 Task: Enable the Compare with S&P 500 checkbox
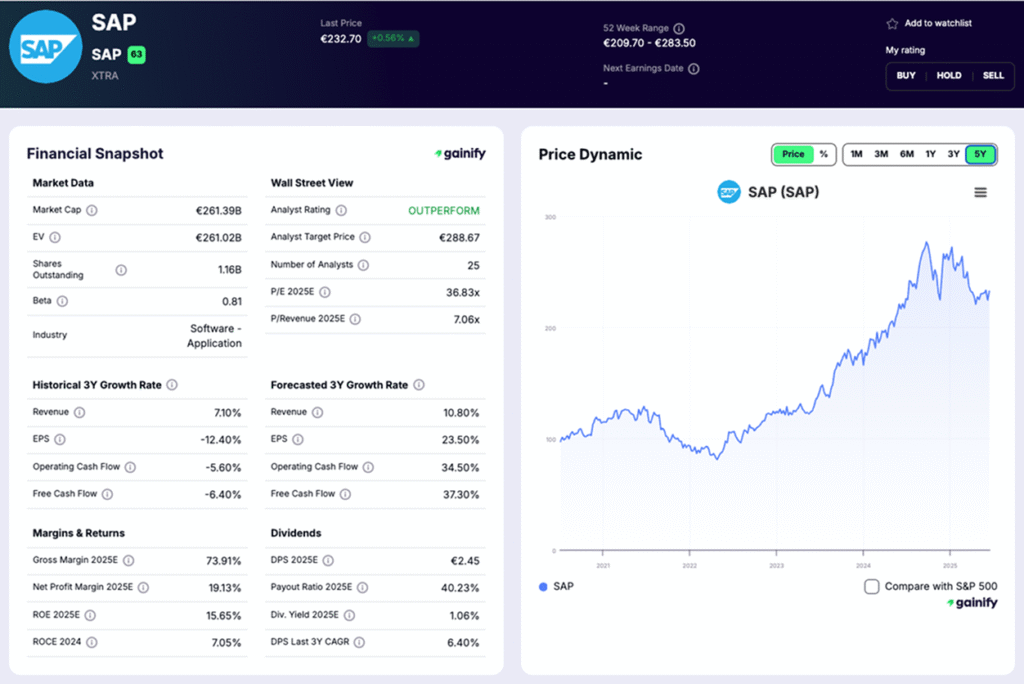tap(872, 587)
